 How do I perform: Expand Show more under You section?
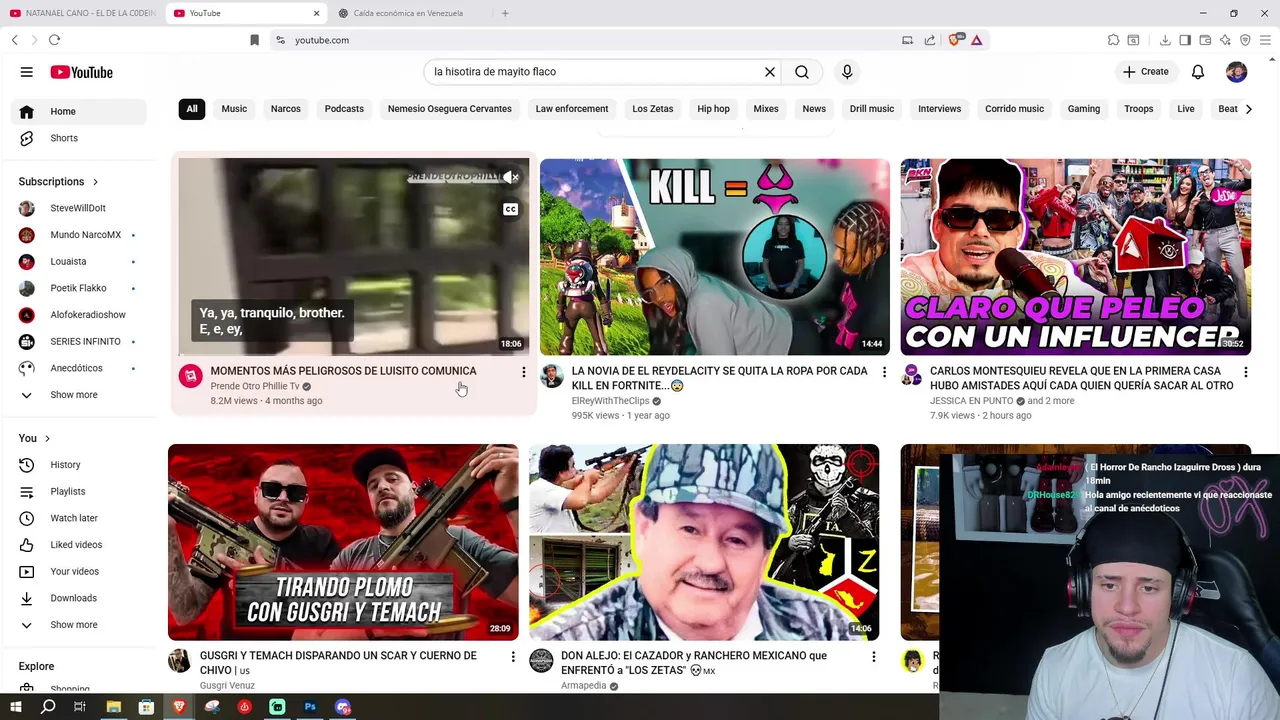point(79,625)
